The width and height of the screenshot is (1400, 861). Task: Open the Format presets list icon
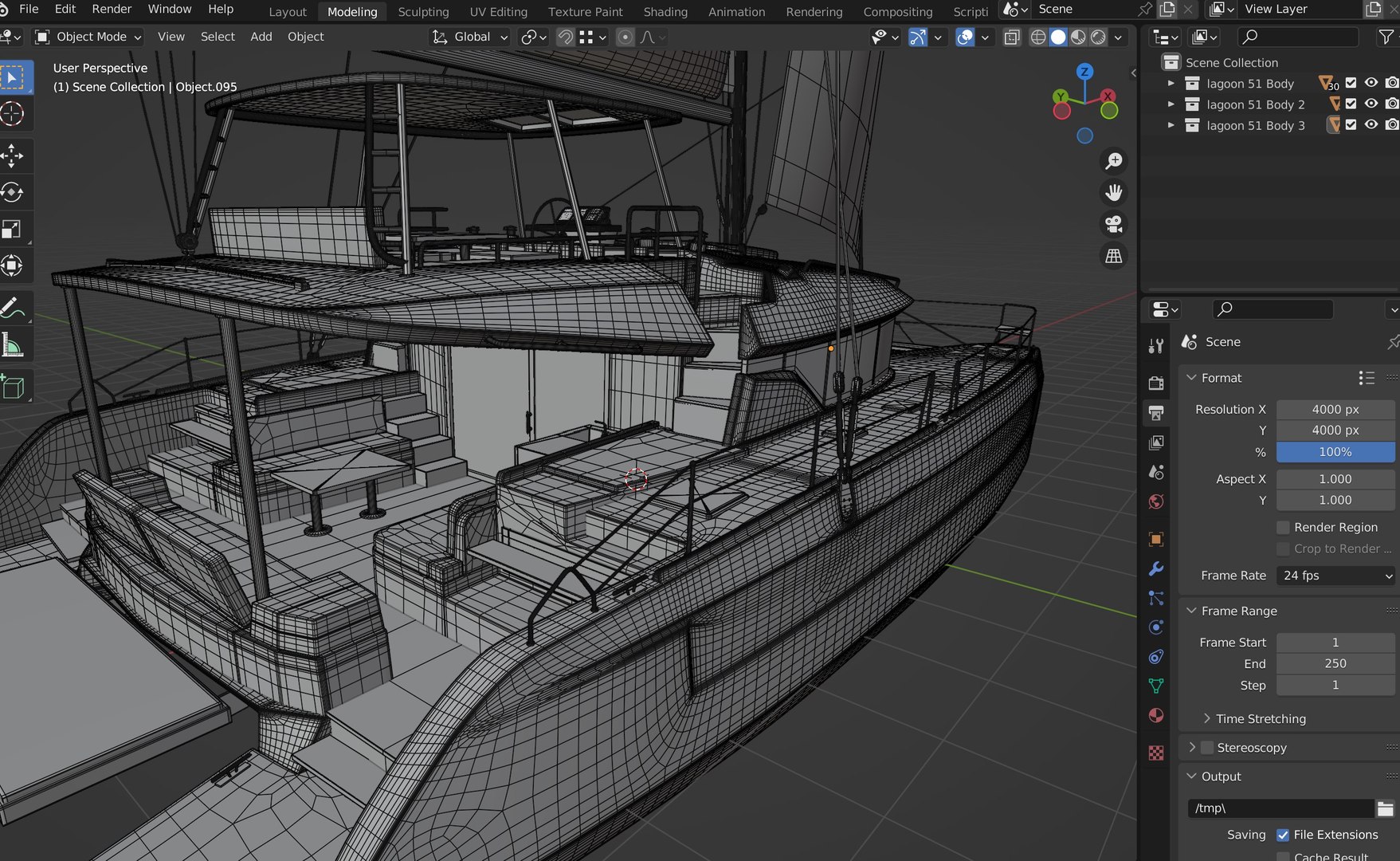click(1367, 378)
